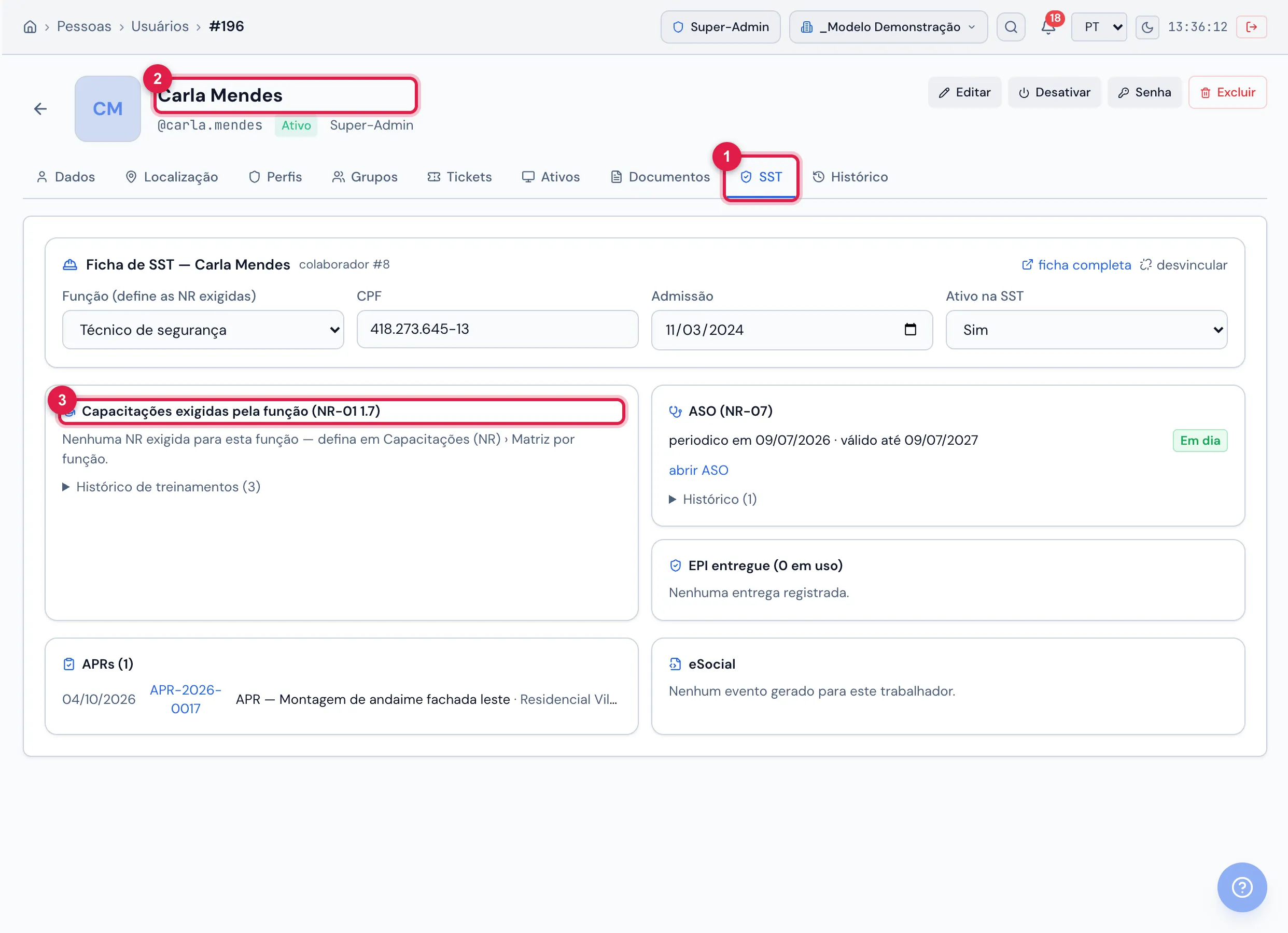The width and height of the screenshot is (1288, 933).
Task: Expand the ASO Histórico (1) section
Action: coord(713,499)
